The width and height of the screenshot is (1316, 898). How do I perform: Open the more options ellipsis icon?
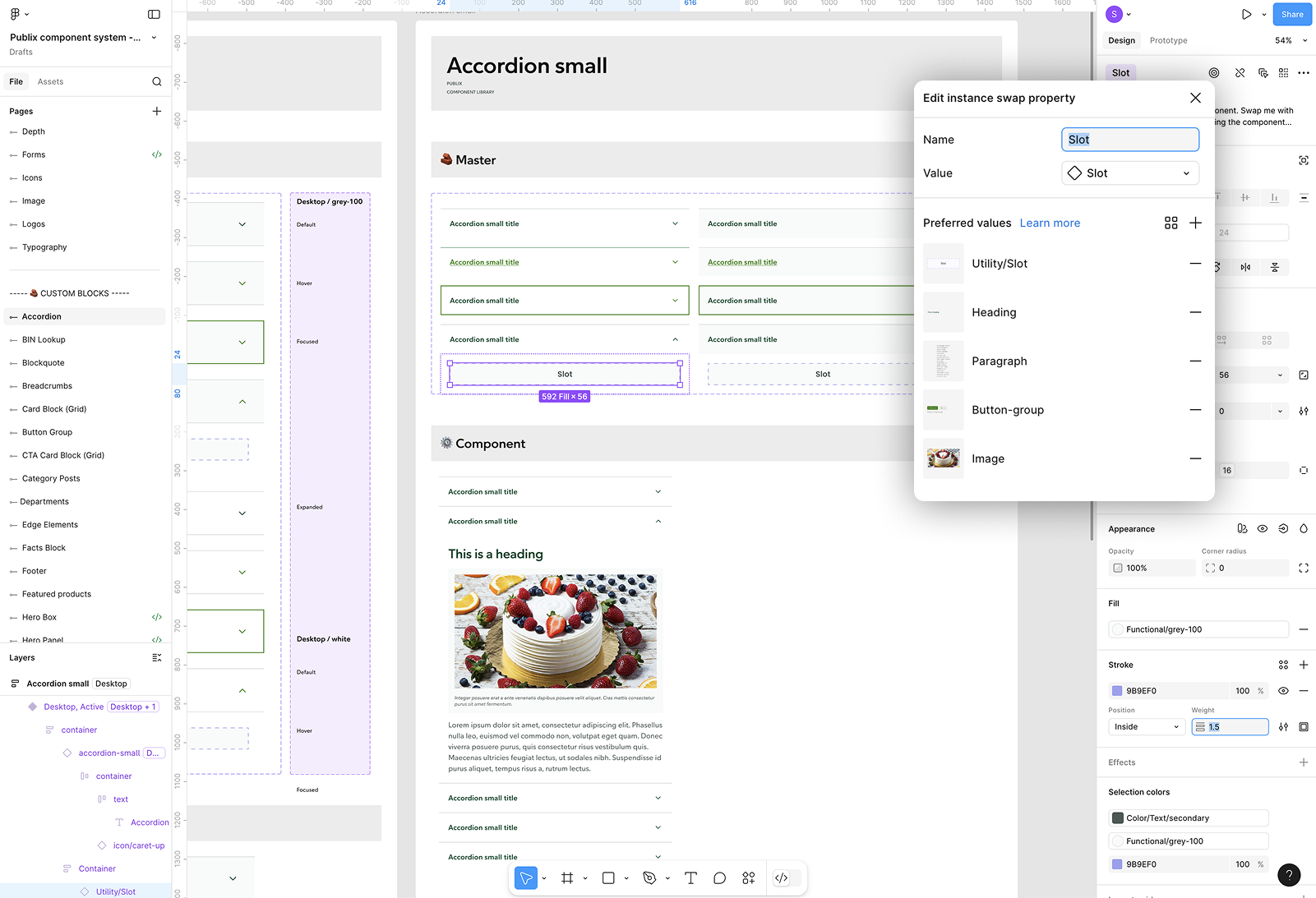coord(1304,72)
